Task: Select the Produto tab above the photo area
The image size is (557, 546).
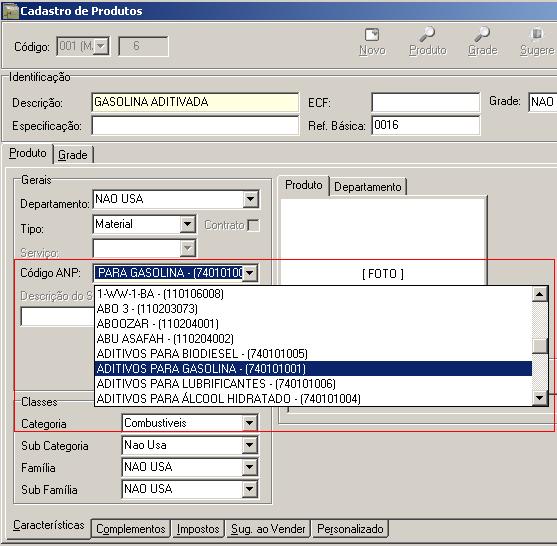Action: 304,185
